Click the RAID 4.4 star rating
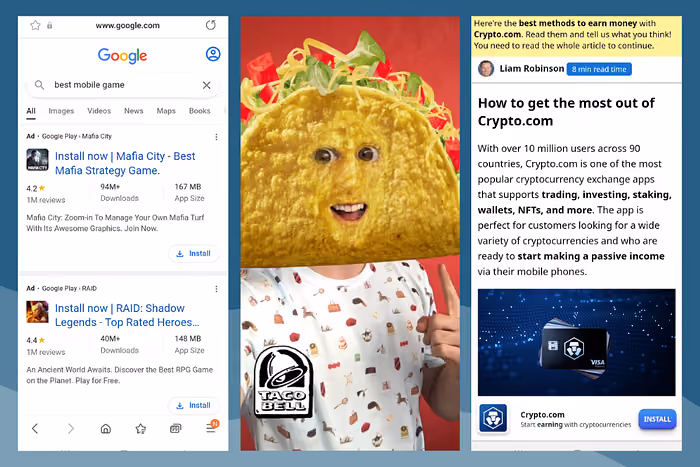 36,340
